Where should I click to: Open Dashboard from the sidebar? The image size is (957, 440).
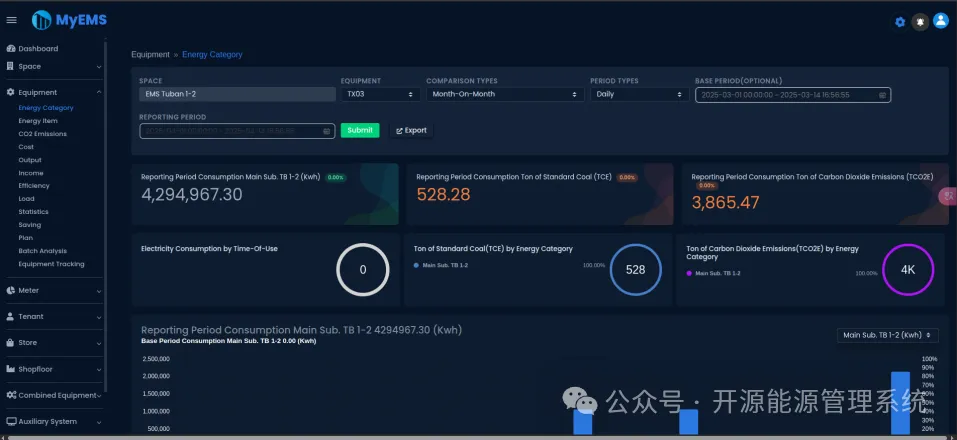(x=38, y=49)
